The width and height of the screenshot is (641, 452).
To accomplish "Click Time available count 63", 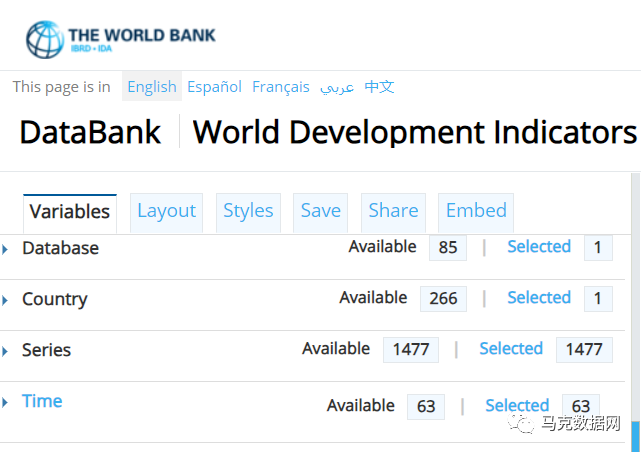I will tap(426, 407).
